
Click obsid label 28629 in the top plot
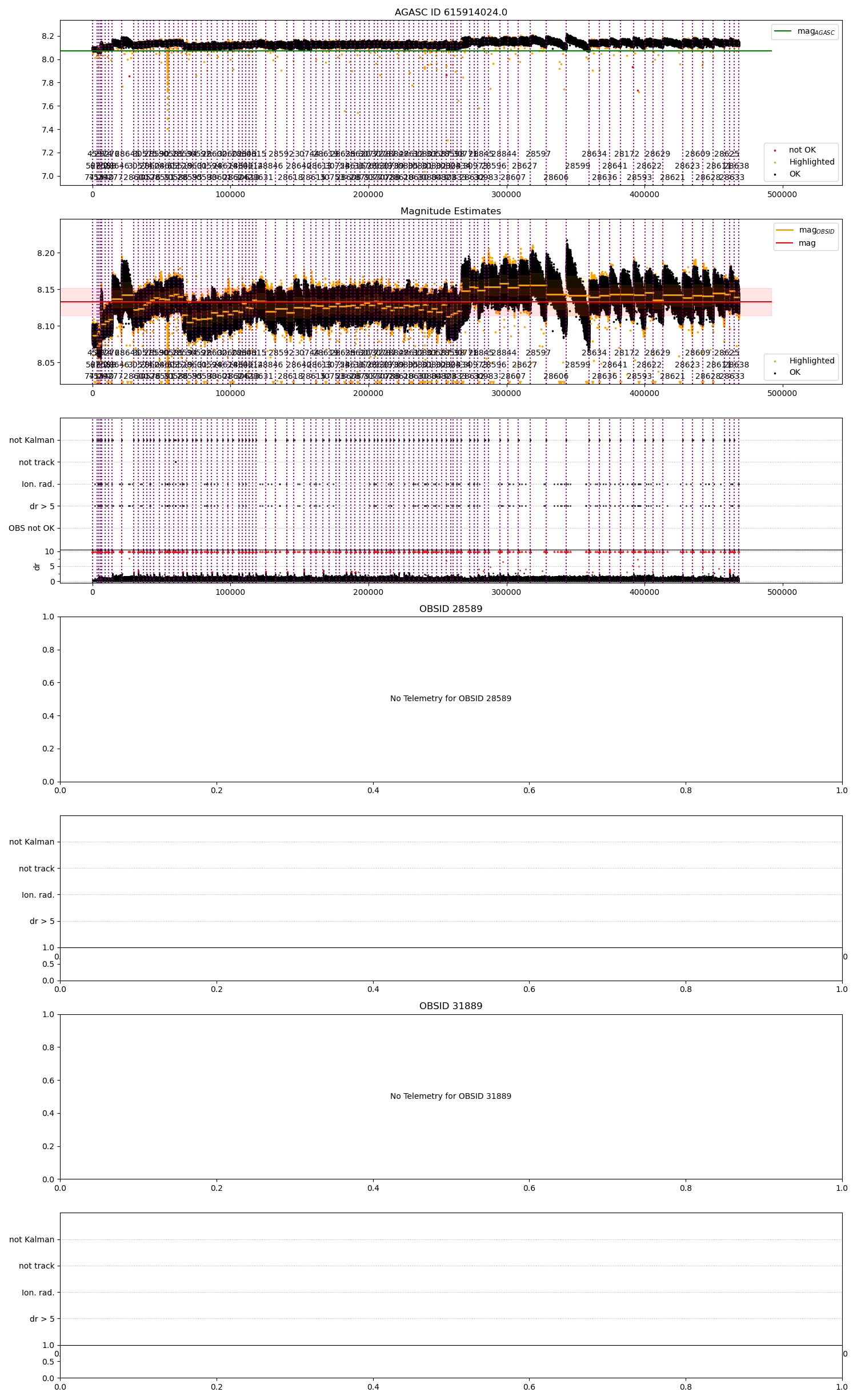click(658, 154)
